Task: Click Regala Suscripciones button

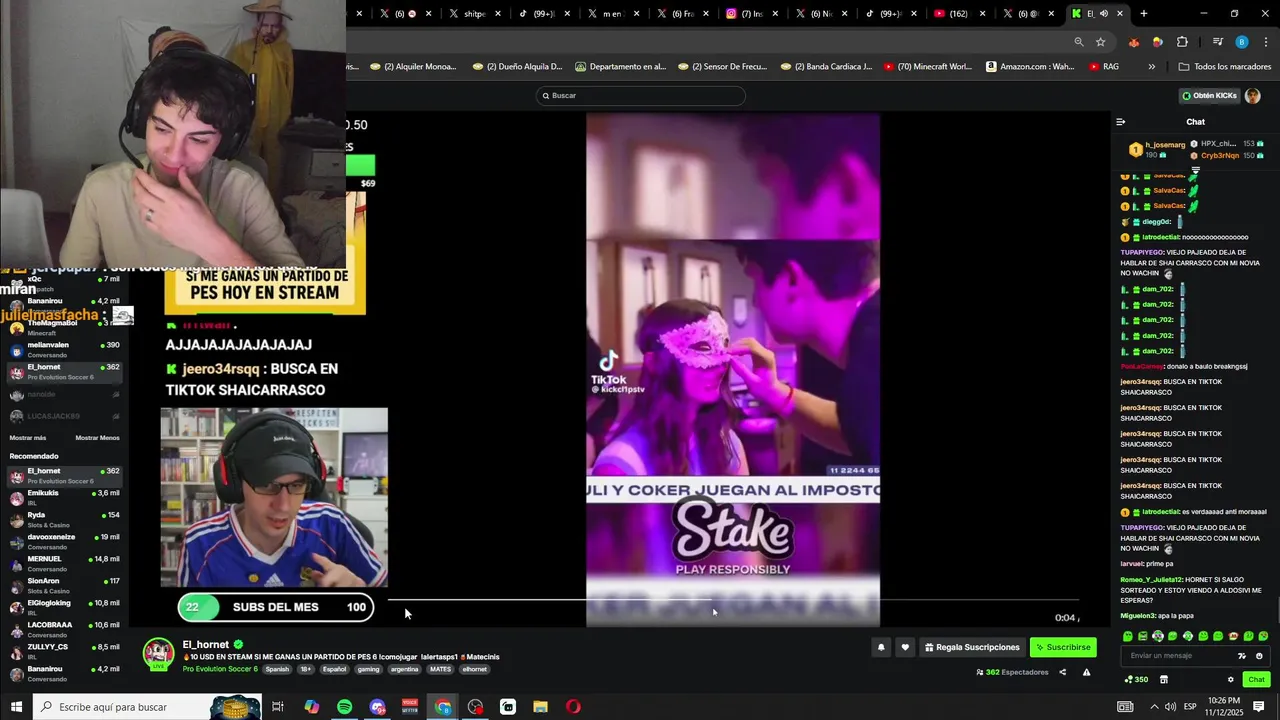Action: click(x=971, y=647)
